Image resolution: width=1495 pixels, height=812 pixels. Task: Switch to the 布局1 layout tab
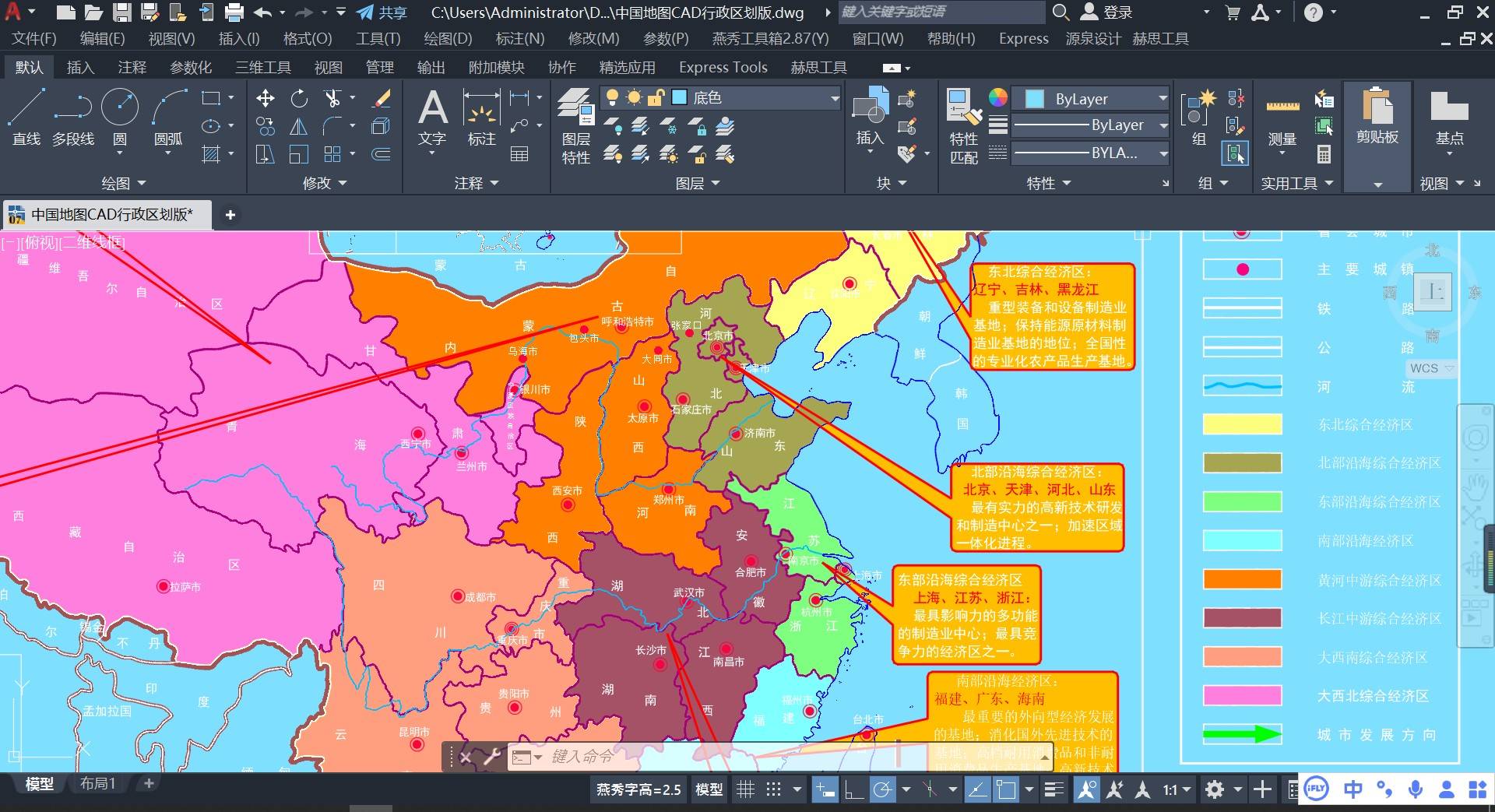(x=97, y=784)
